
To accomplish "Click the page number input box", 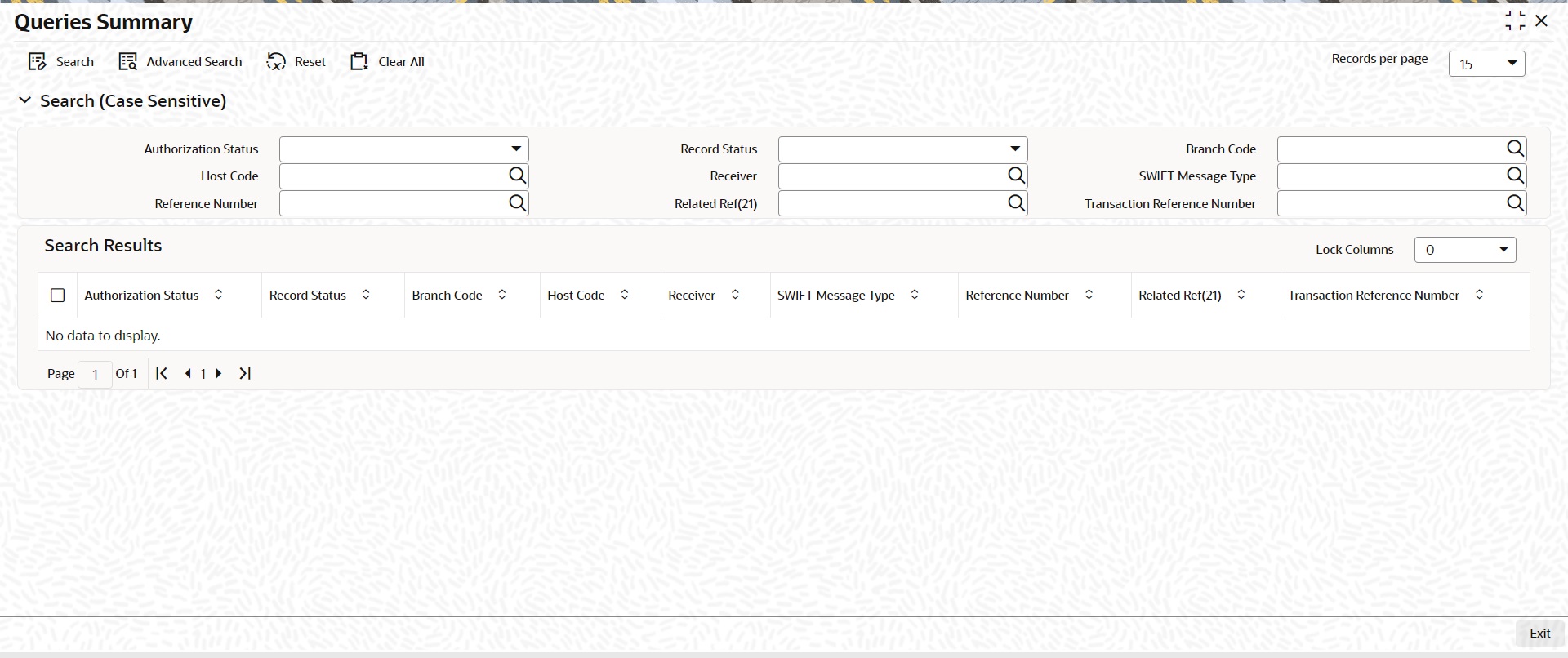I will 96,375.
